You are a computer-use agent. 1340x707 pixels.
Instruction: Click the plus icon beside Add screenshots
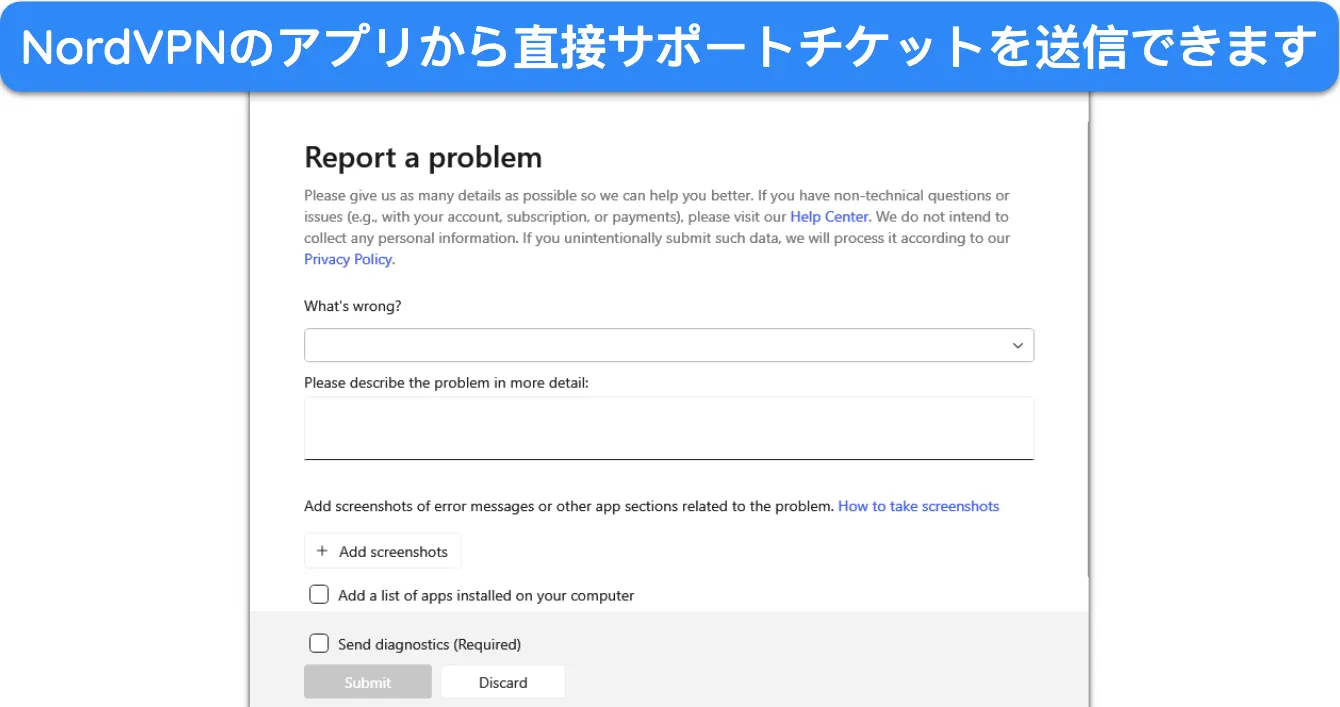click(x=322, y=551)
